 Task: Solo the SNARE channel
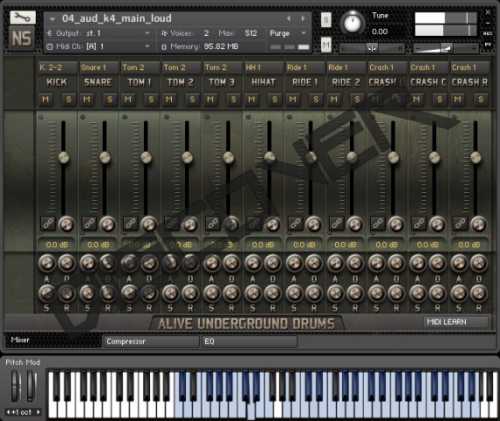point(110,99)
